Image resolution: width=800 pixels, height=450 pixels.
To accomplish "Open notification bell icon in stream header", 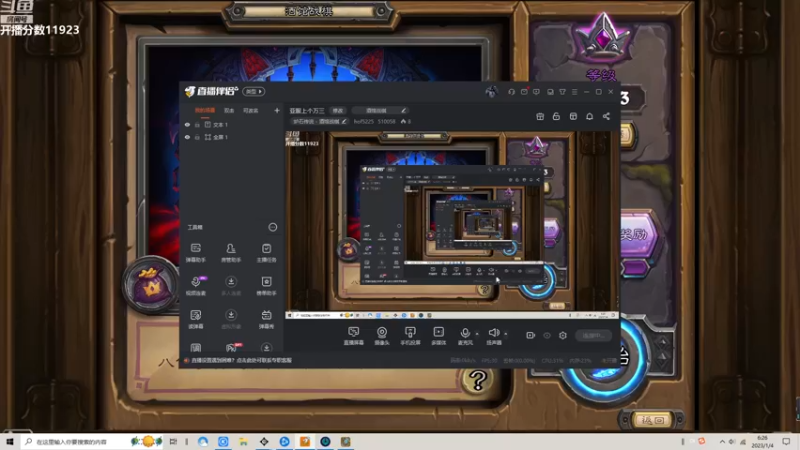I will (589, 116).
